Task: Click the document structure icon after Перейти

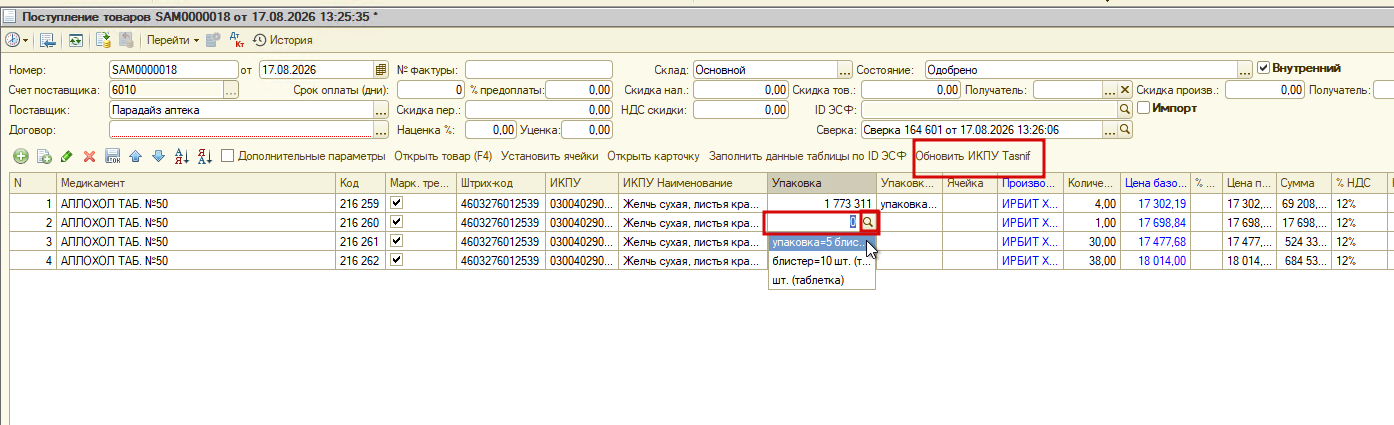Action: (x=213, y=40)
